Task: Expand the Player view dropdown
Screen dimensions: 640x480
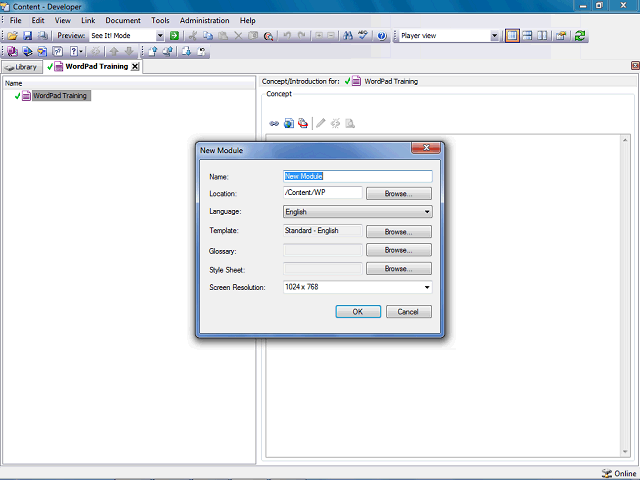Action: click(x=494, y=36)
